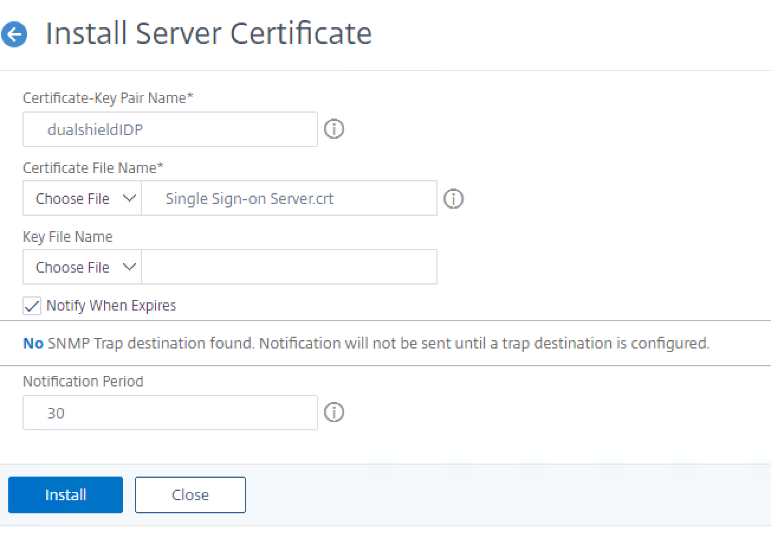771x556 pixels.
Task: Click the Single Sign-on Server.crt file field
Action: tap(289, 199)
